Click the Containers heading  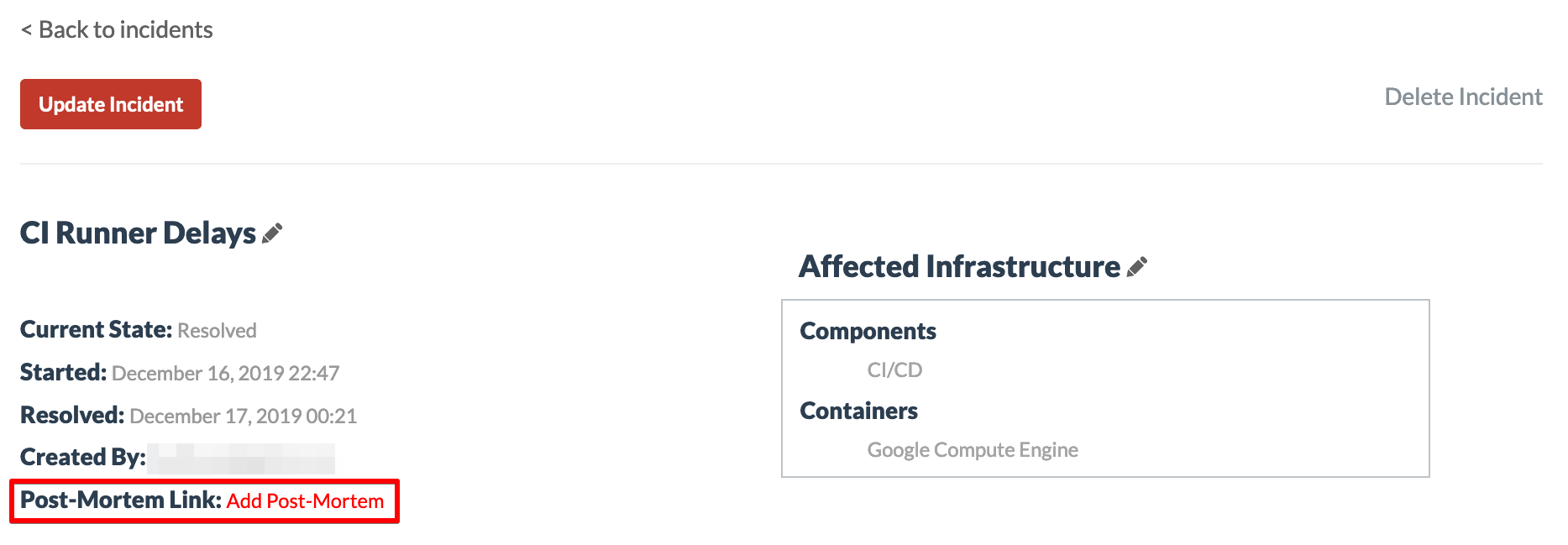tap(858, 411)
